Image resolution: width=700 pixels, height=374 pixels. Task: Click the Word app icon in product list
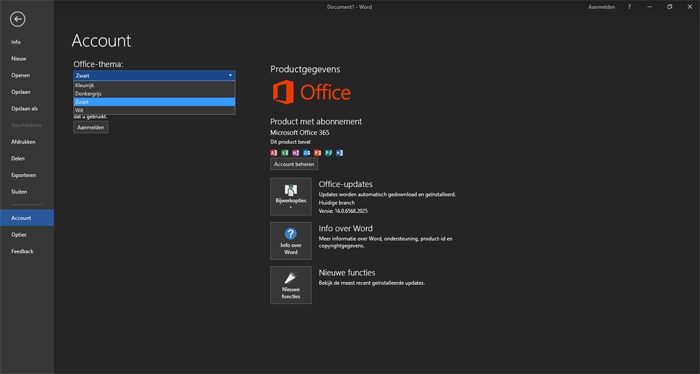pyautogui.click(x=339, y=153)
